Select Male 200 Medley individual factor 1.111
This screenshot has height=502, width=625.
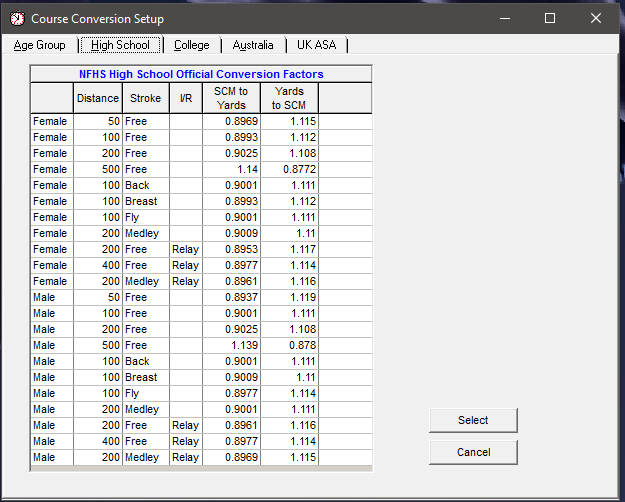pyautogui.click(x=289, y=409)
